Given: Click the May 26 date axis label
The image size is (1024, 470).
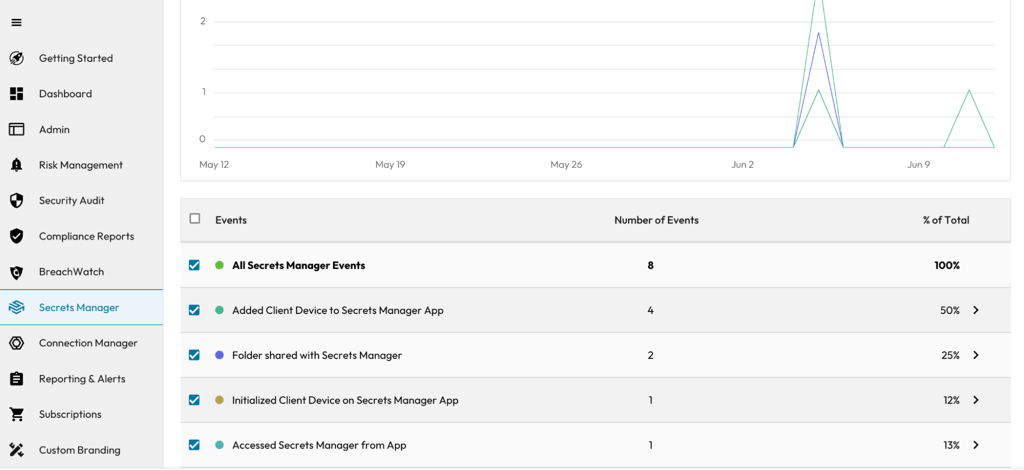Looking at the screenshot, I should [x=566, y=164].
